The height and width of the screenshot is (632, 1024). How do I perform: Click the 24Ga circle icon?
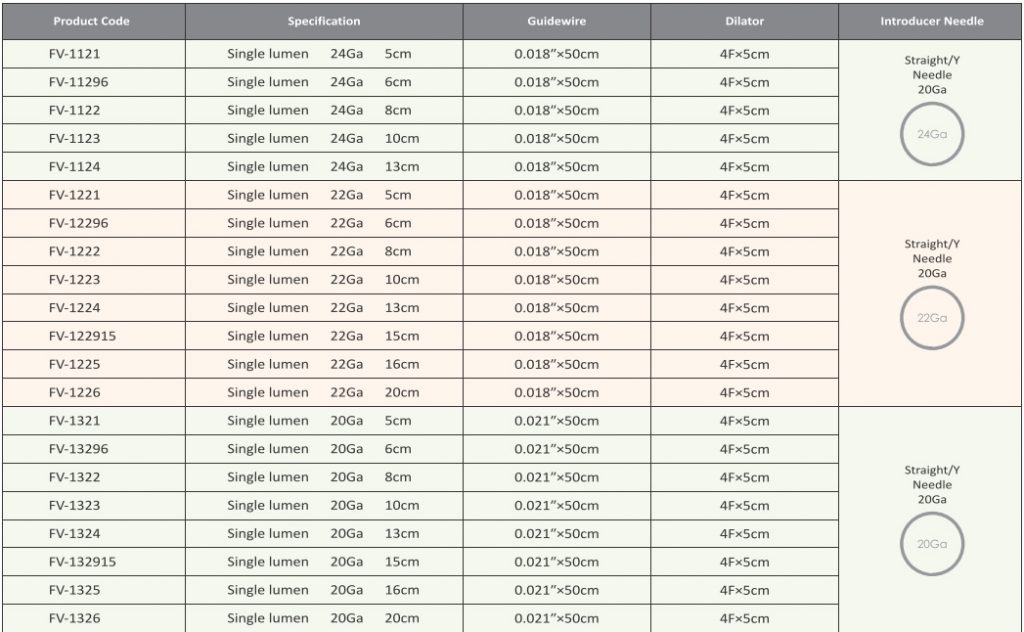[x=932, y=134]
